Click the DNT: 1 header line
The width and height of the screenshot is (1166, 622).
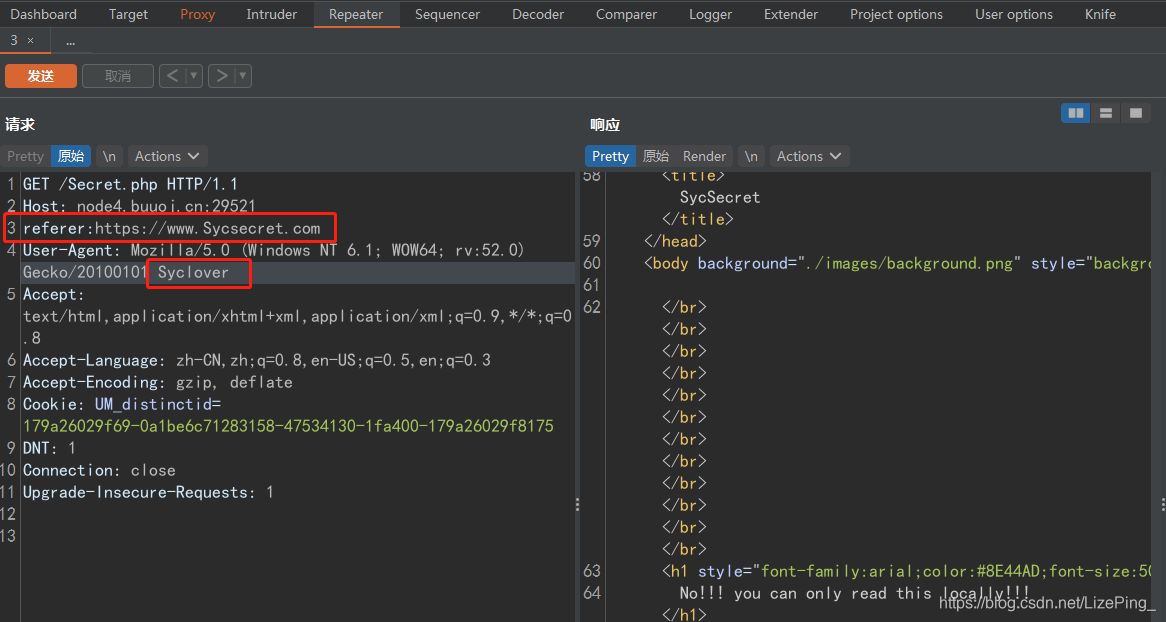[x=49, y=448]
